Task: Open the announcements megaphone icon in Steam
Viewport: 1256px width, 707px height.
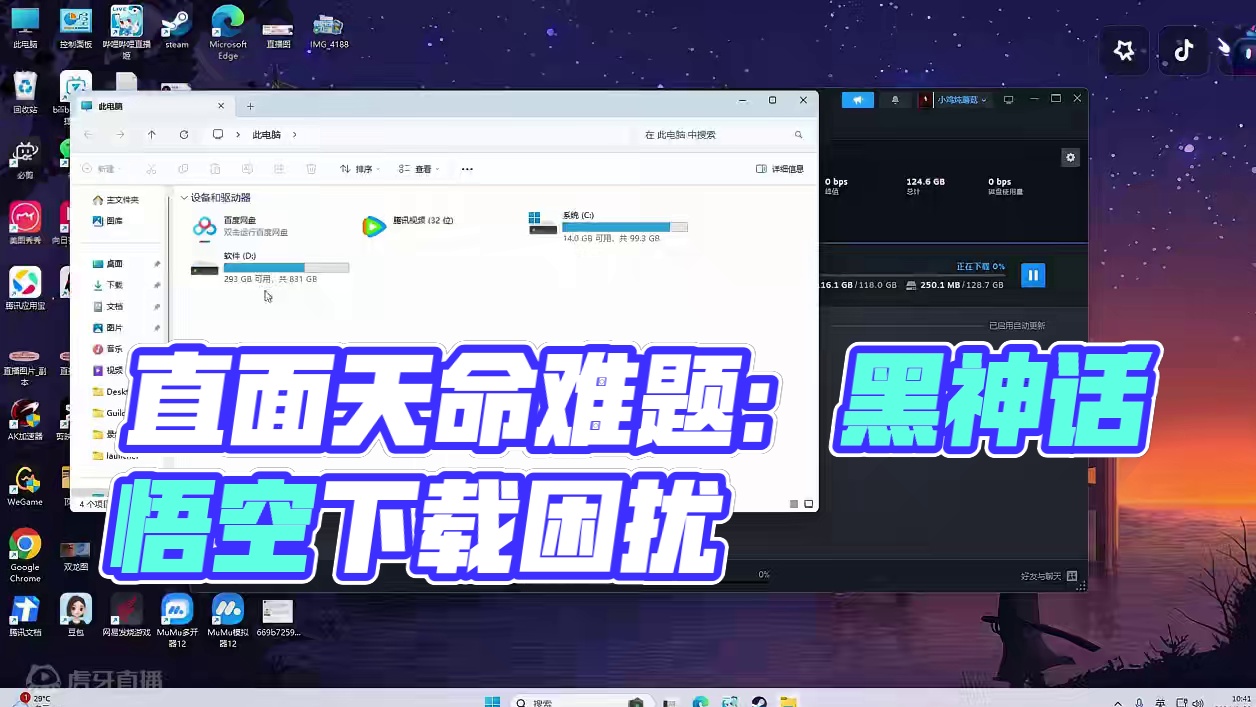Action: (x=858, y=100)
